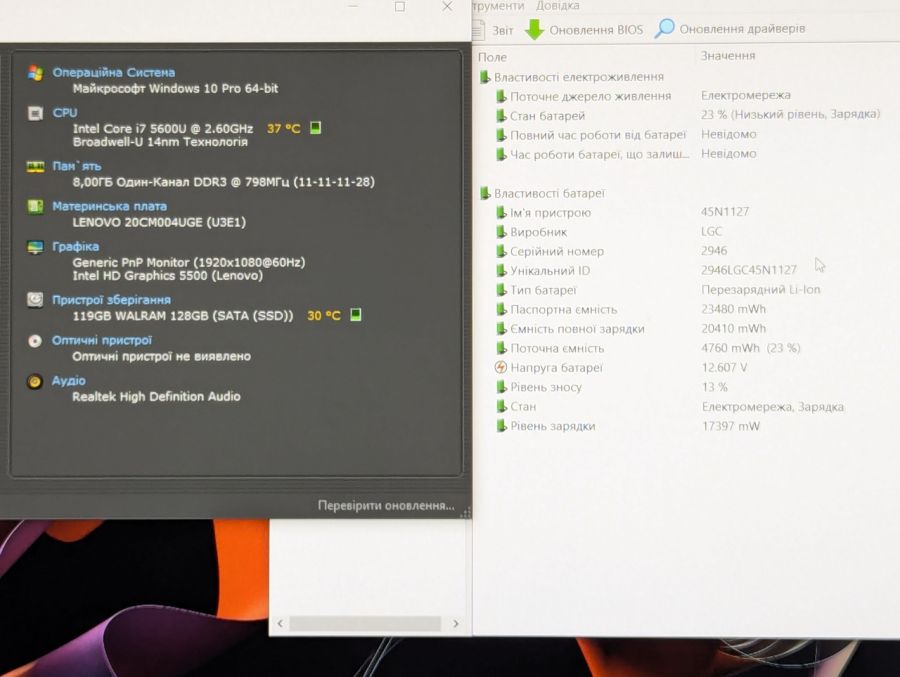Open the Операційна Система section in Speccy
Screen dimensions: 900x677
click(114, 72)
